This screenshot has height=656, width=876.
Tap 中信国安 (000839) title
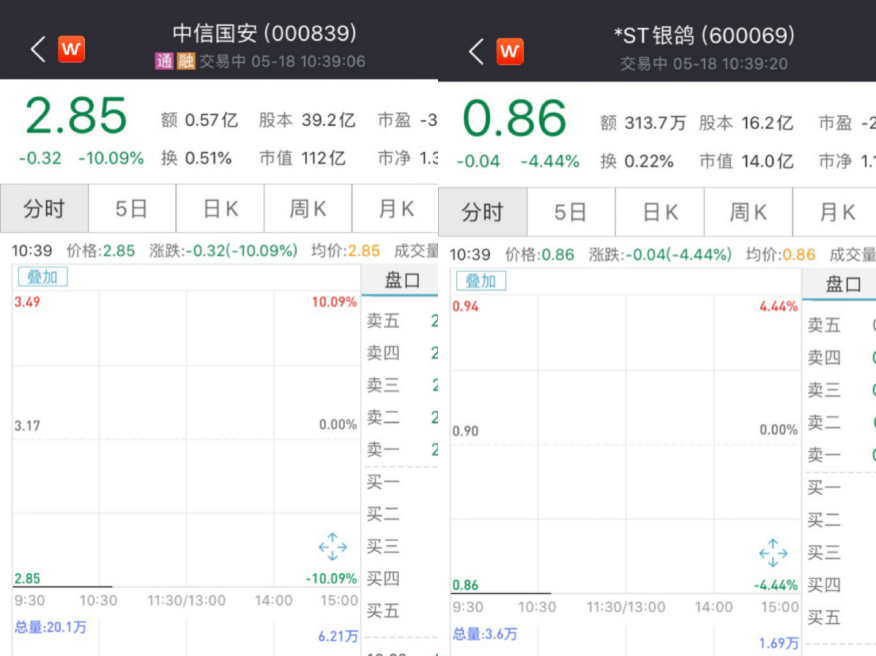coord(264,33)
